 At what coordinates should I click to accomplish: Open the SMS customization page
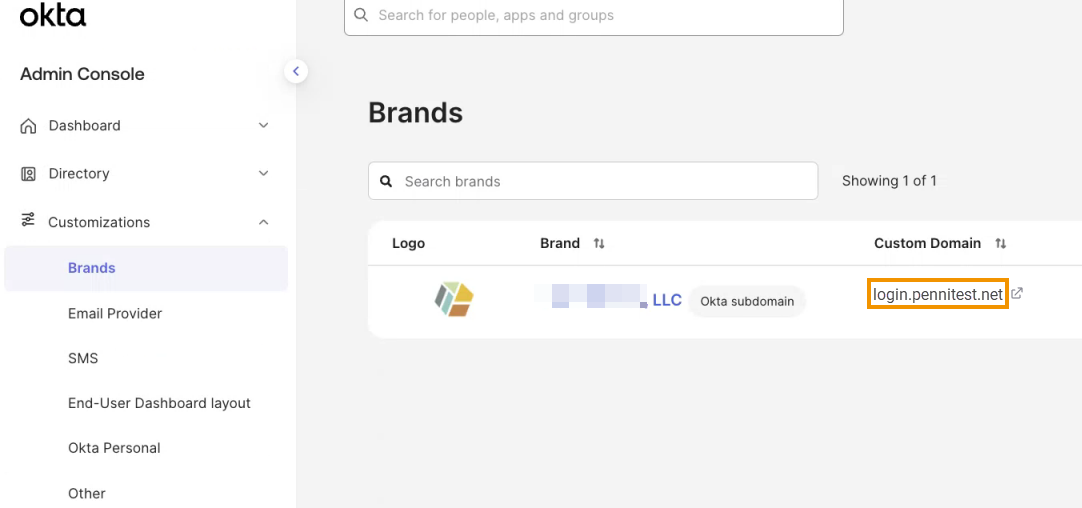[83, 358]
